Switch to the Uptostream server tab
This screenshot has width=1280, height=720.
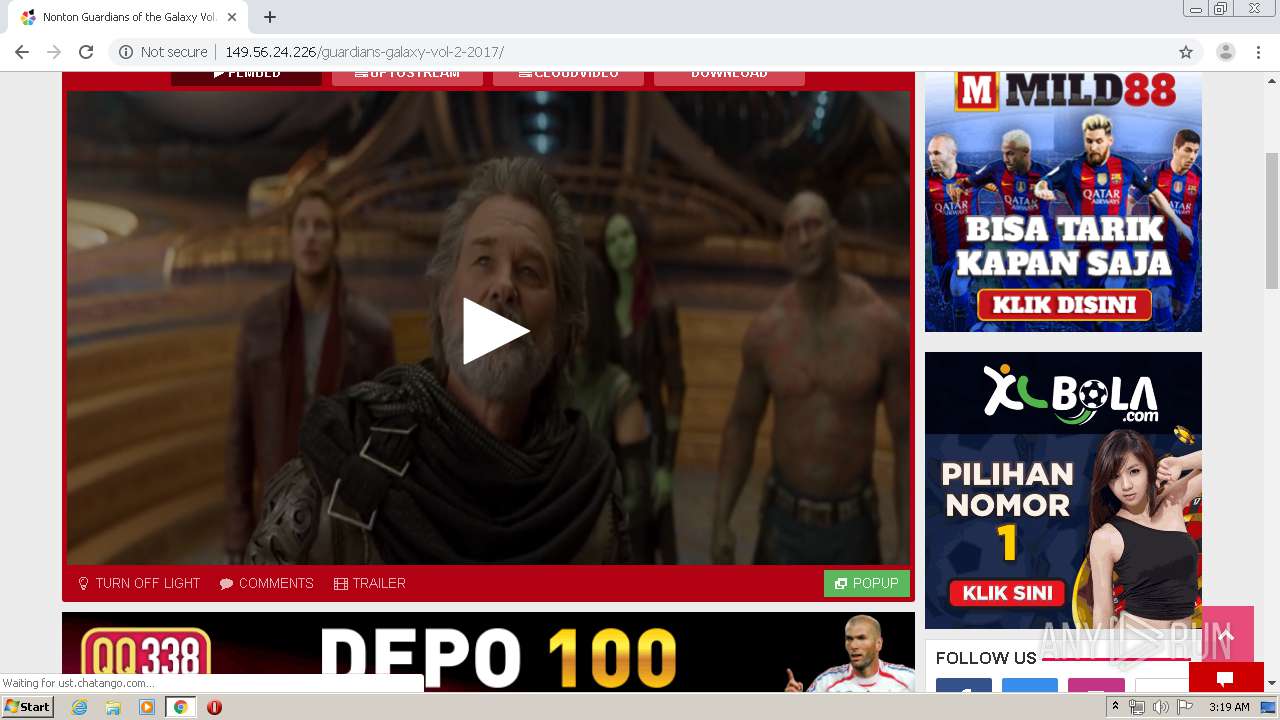(407, 78)
